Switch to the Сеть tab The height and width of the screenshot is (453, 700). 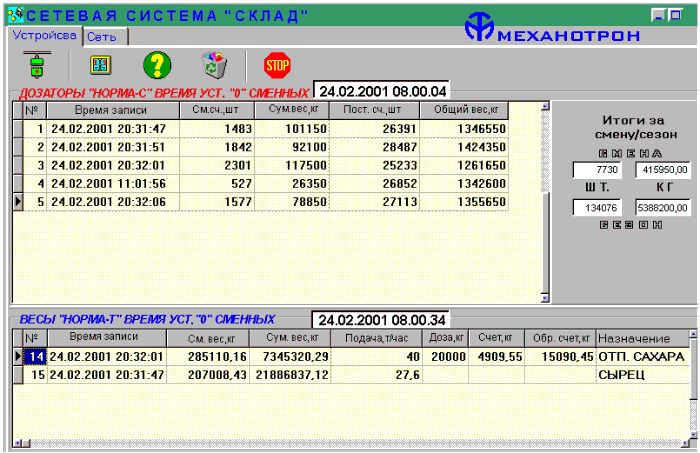pyautogui.click(x=105, y=37)
